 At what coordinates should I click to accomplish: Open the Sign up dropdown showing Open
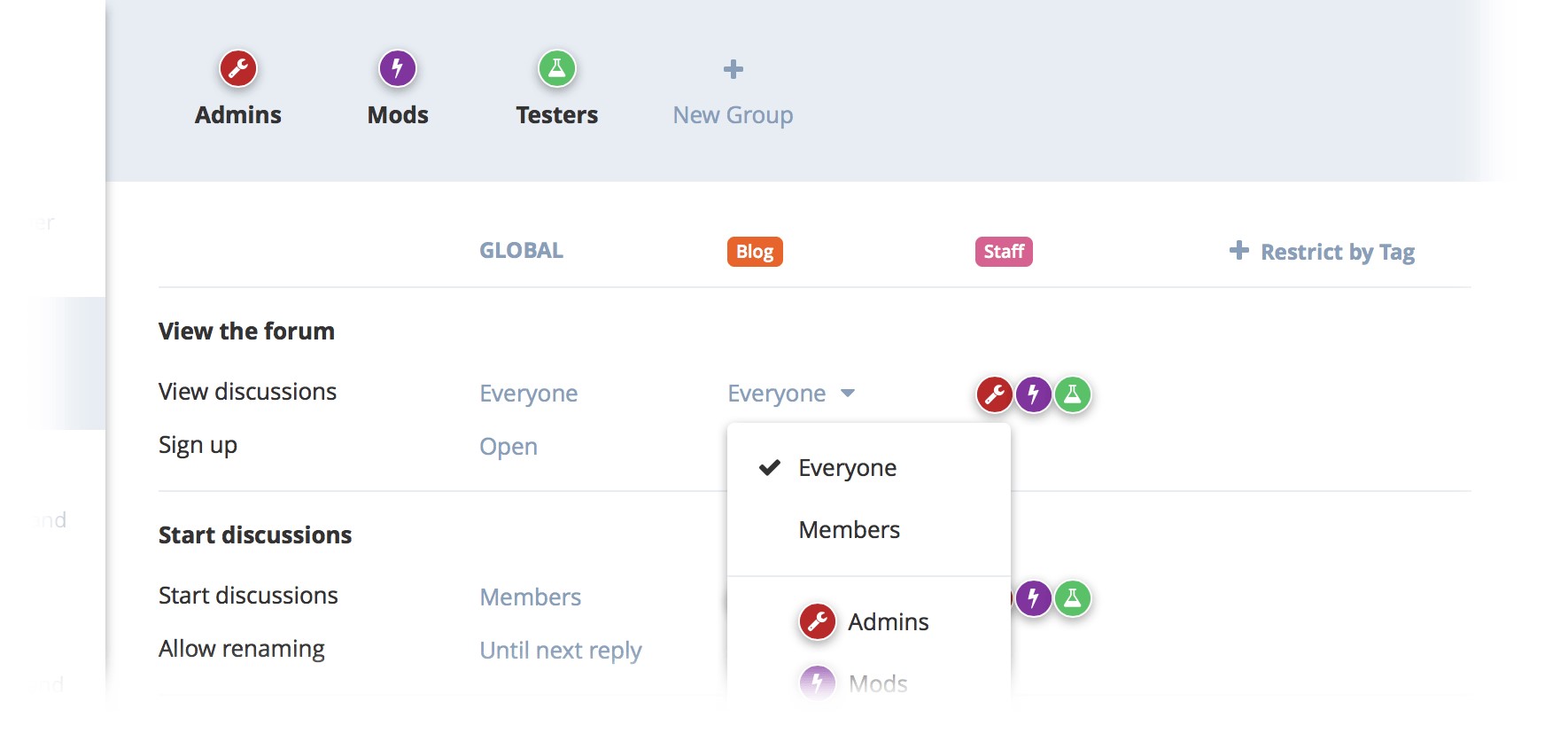coord(508,447)
